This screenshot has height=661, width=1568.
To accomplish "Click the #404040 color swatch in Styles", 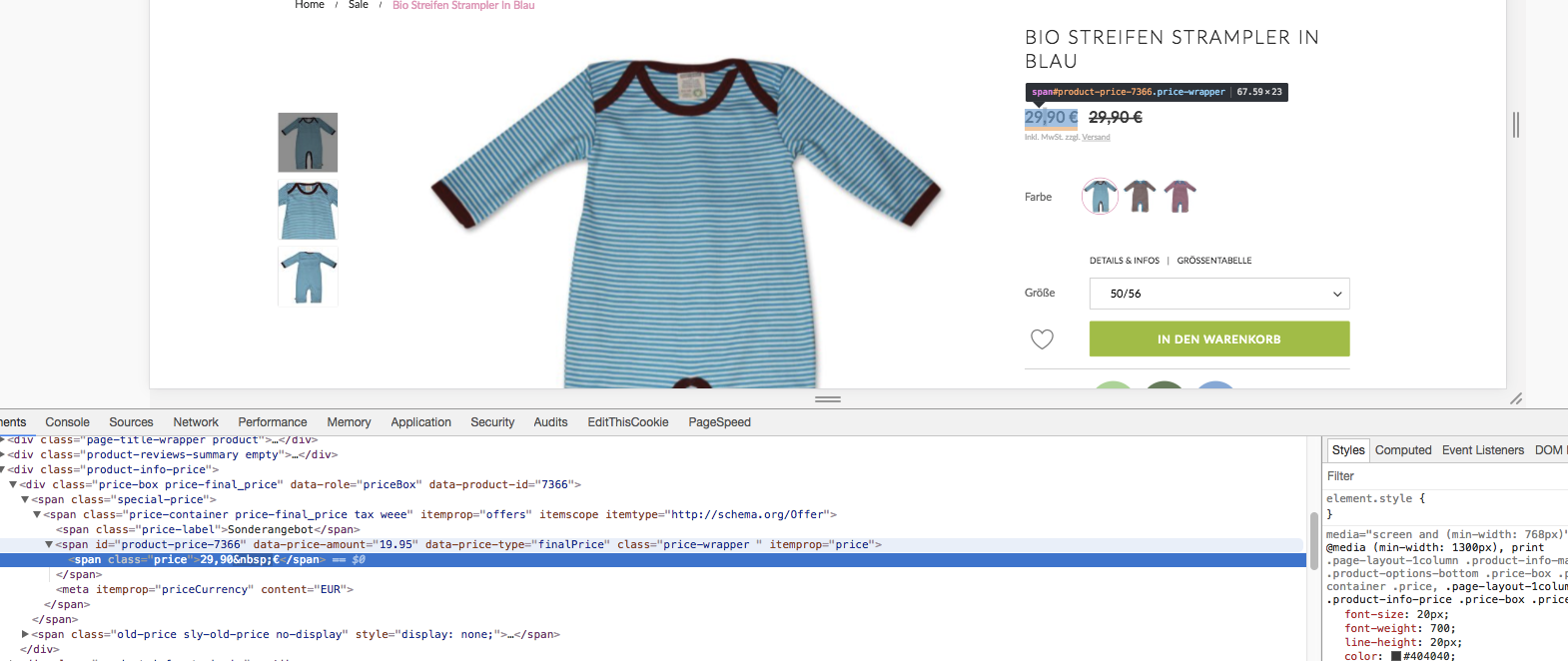I will click(1396, 656).
